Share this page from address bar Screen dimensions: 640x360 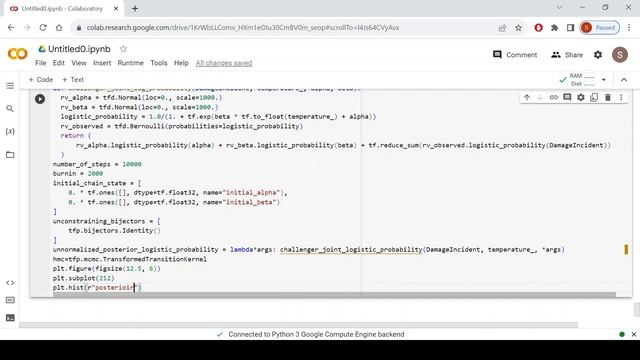(x=502, y=28)
